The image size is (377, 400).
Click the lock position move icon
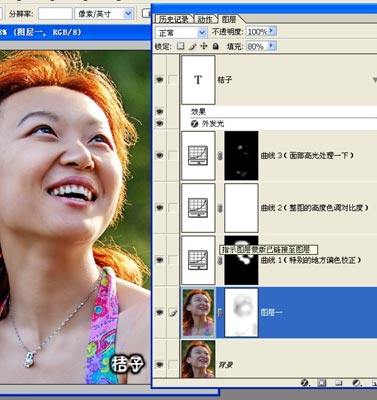tap(204, 46)
